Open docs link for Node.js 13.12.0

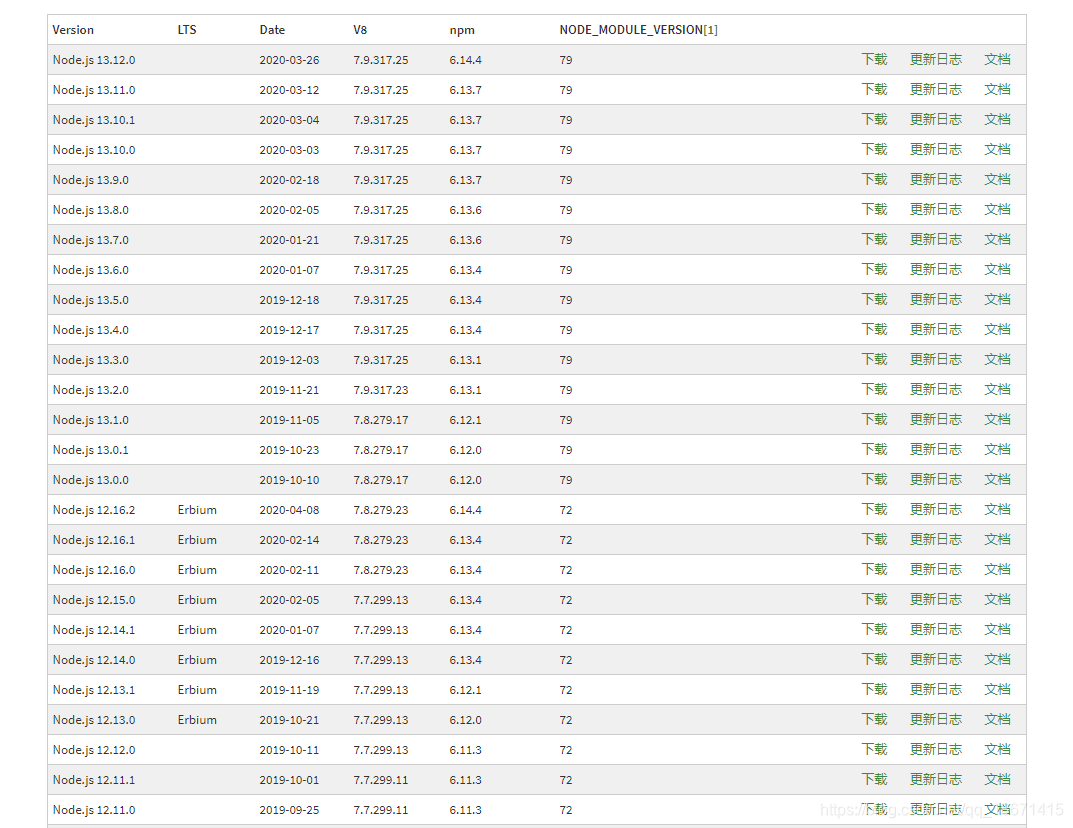pyautogui.click(x=997, y=60)
